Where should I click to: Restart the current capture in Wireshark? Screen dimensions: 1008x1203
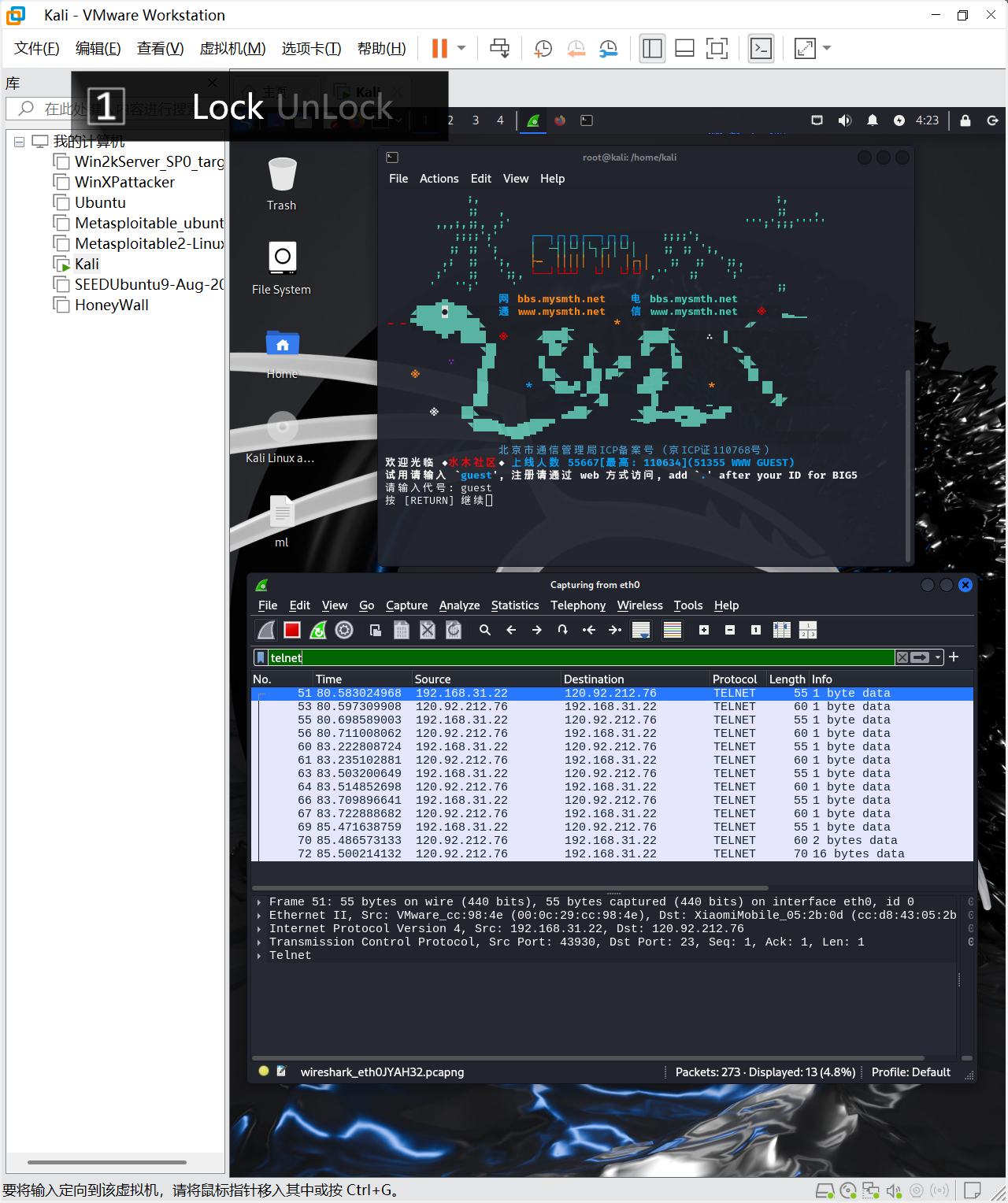click(x=318, y=630)
